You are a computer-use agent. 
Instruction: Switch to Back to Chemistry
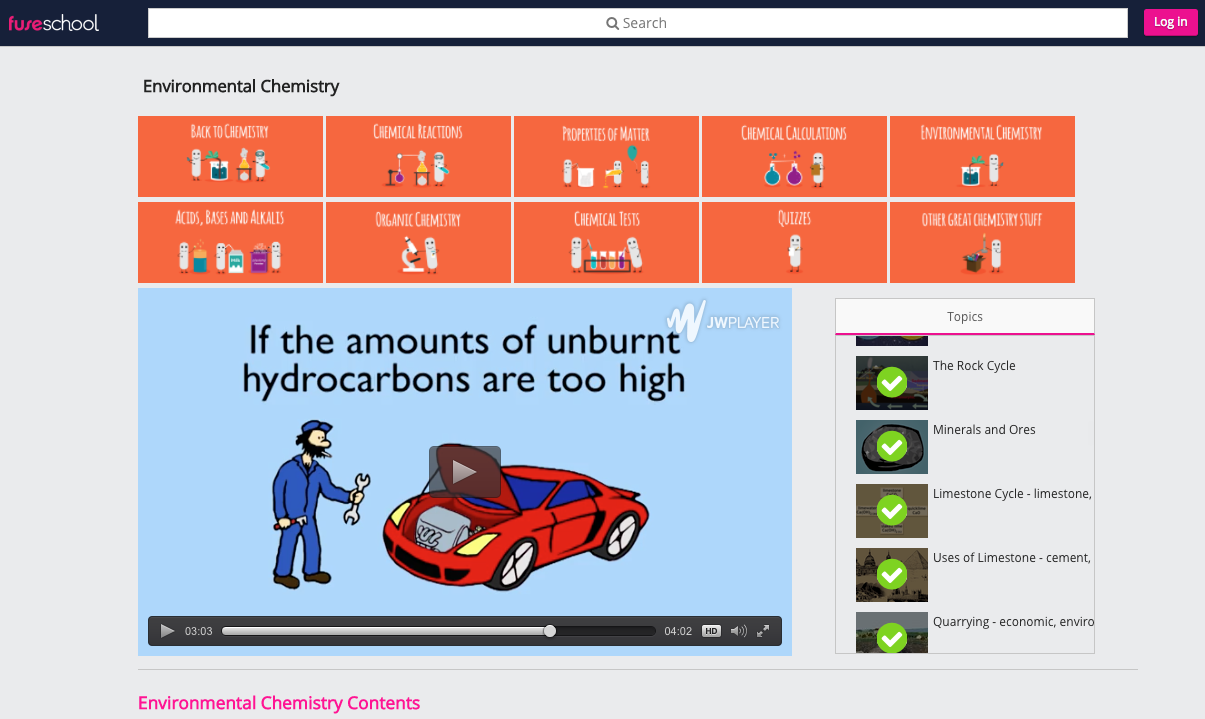pyautogui.click(x=230, y=156)
